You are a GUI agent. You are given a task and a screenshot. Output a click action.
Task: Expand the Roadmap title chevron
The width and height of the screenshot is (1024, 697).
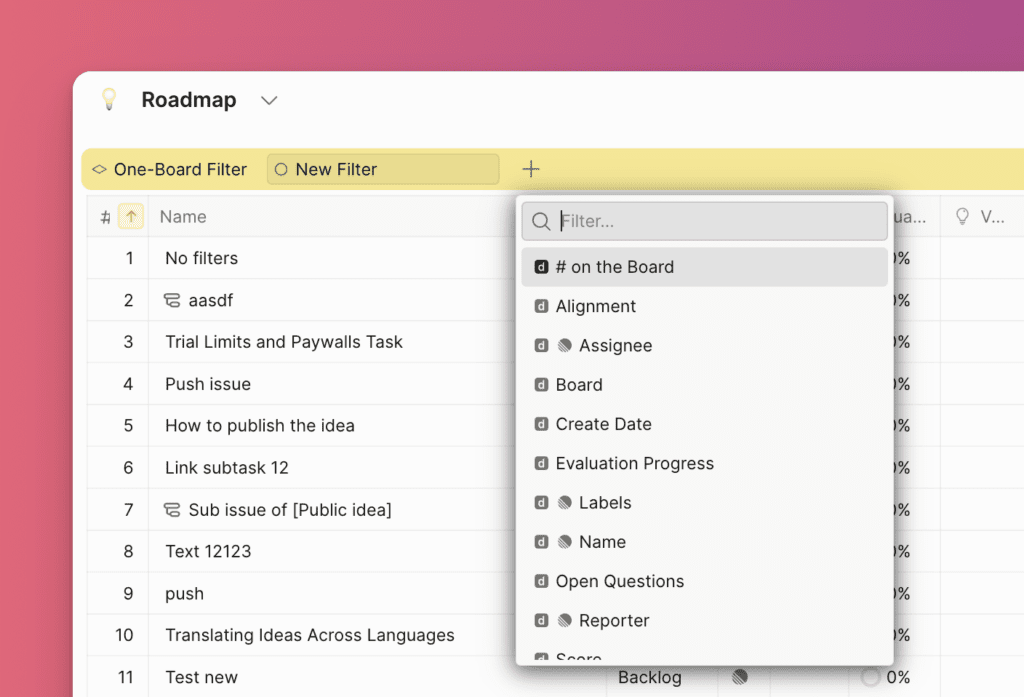pyautogui.click(x=268, y=101)
